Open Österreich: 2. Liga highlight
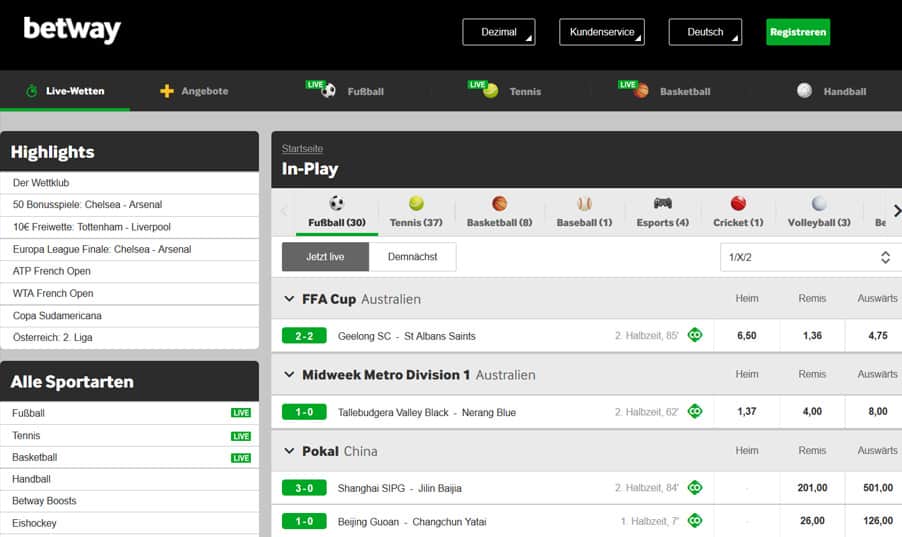This screenshot has width=902, height=537. tap(129, 338)
